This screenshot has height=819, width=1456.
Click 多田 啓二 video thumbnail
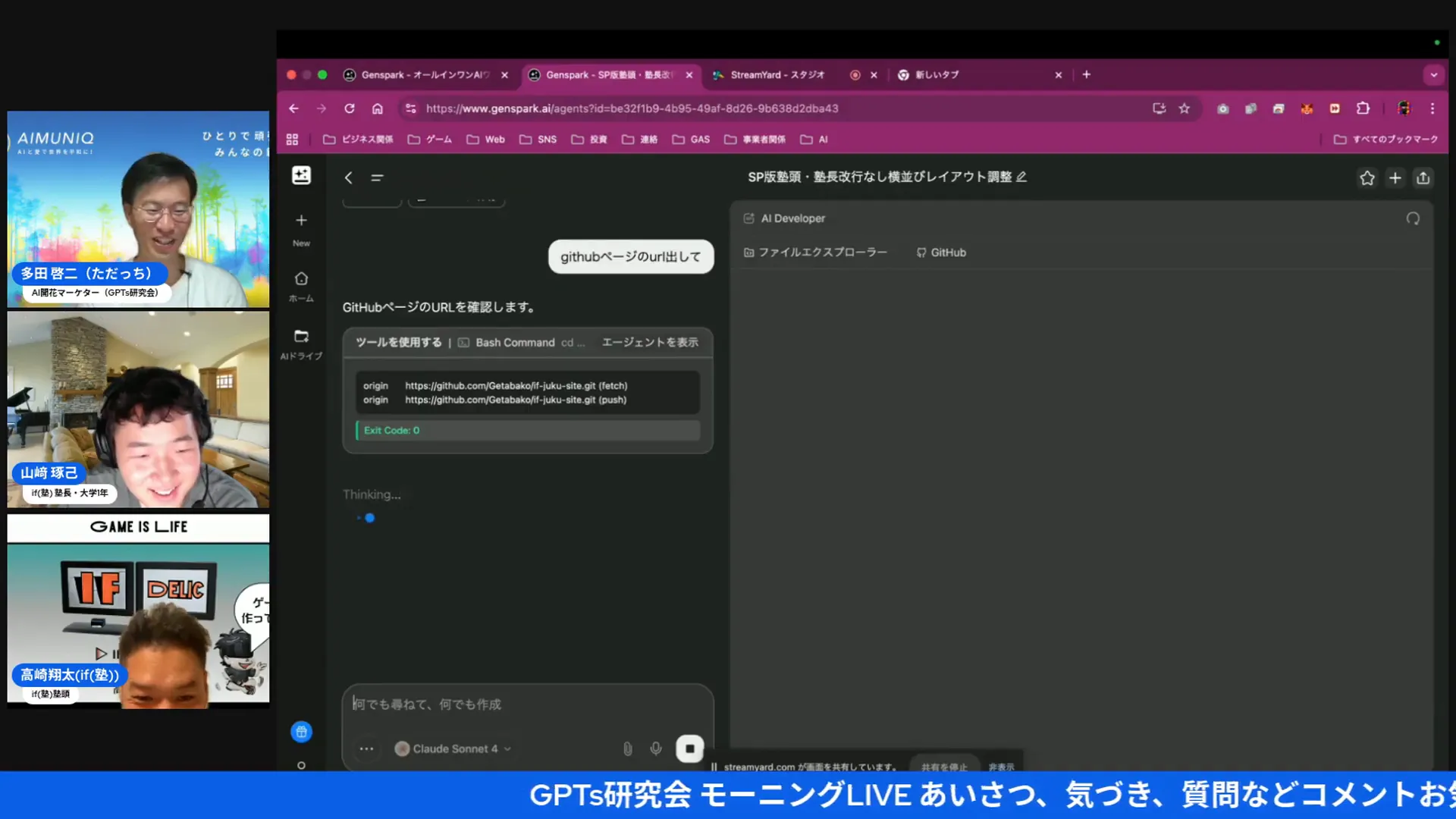(138, 209)
